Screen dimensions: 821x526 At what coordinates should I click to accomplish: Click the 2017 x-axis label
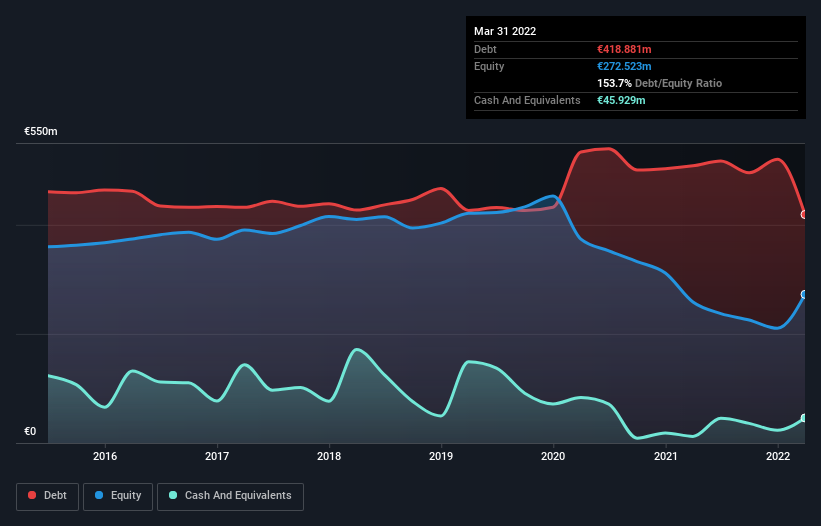[x=217, y=456]
